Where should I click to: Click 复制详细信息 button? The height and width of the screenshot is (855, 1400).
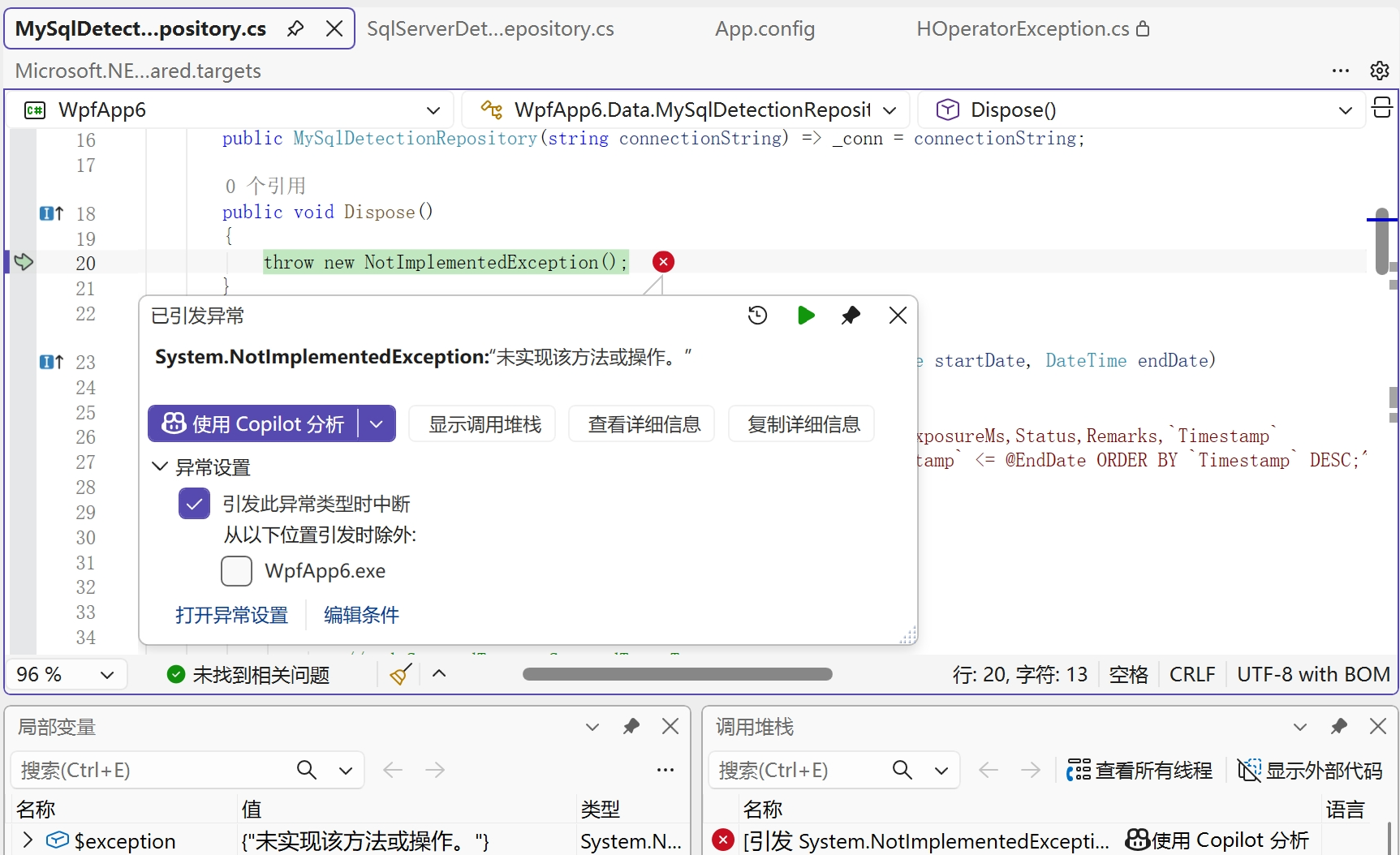pos(803,424)
